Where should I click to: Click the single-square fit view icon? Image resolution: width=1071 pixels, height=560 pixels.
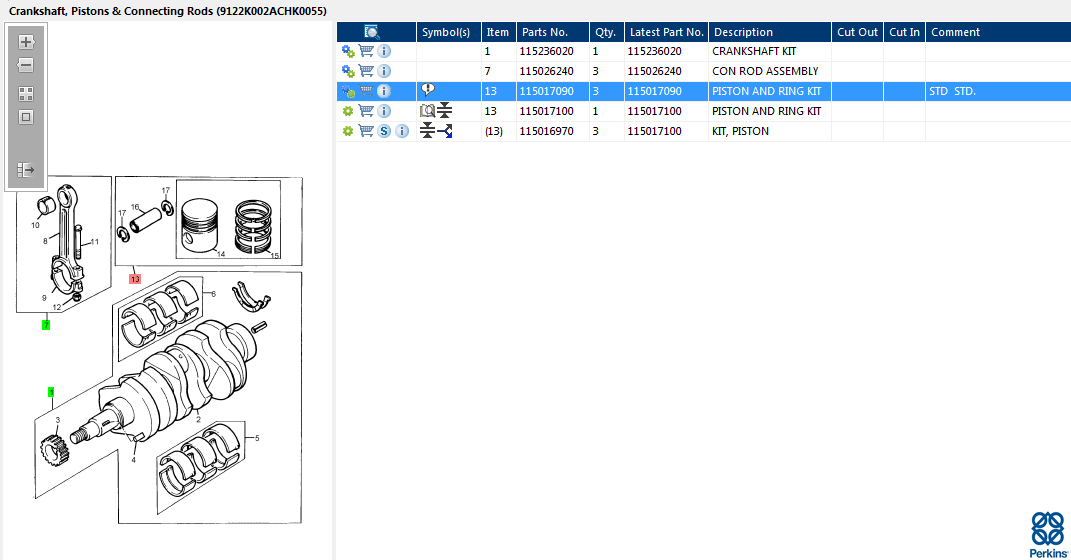[26, 117]
